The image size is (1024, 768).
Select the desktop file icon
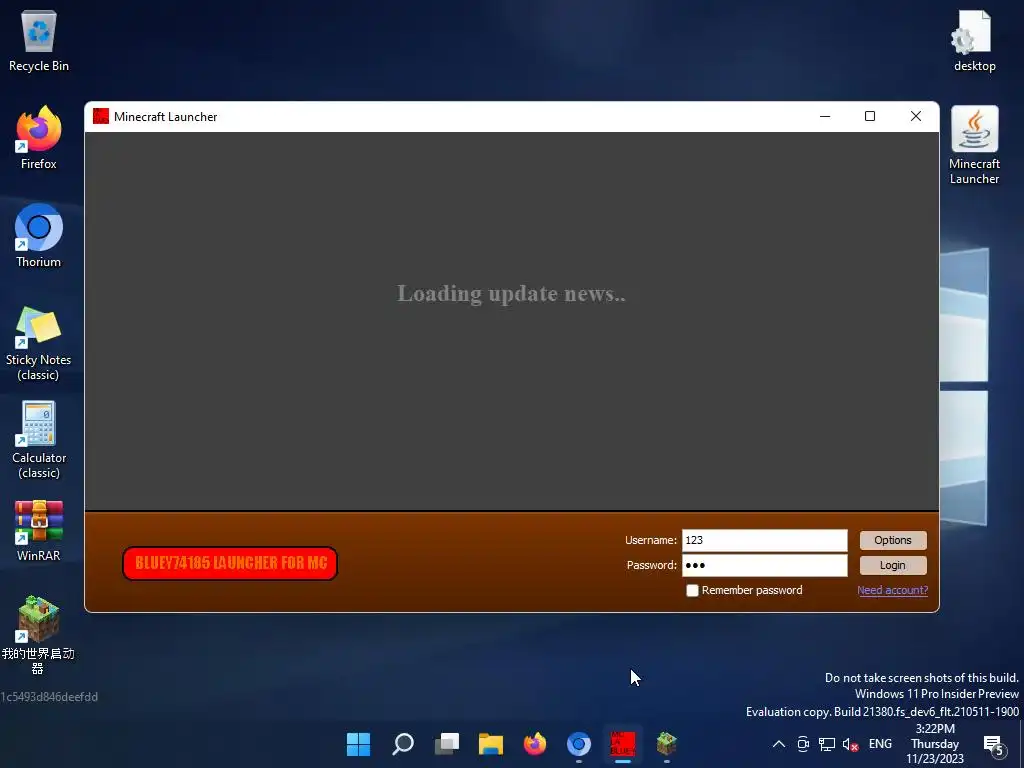coord(974,41)
